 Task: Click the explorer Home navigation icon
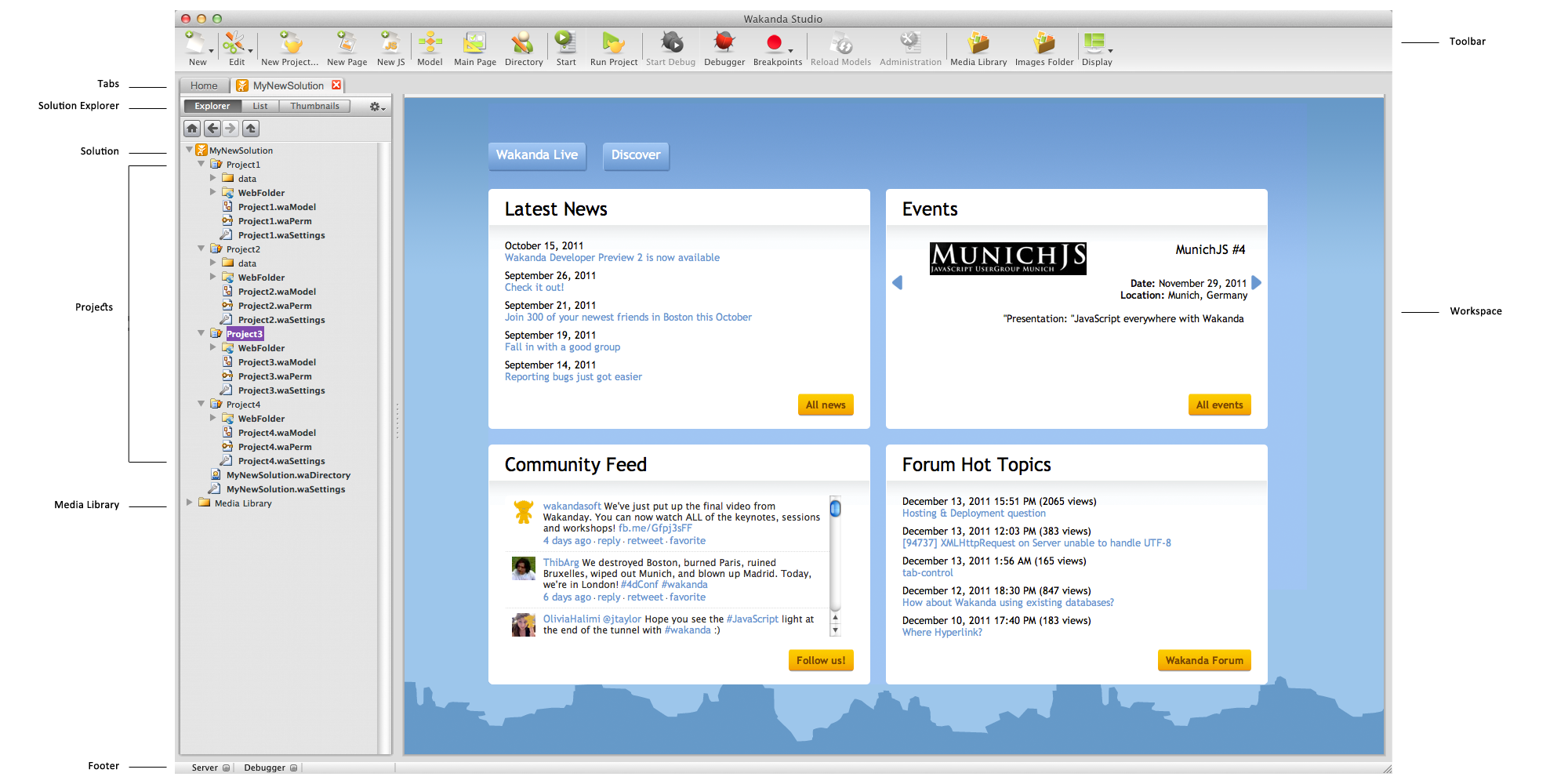click(x=192, y=129)
